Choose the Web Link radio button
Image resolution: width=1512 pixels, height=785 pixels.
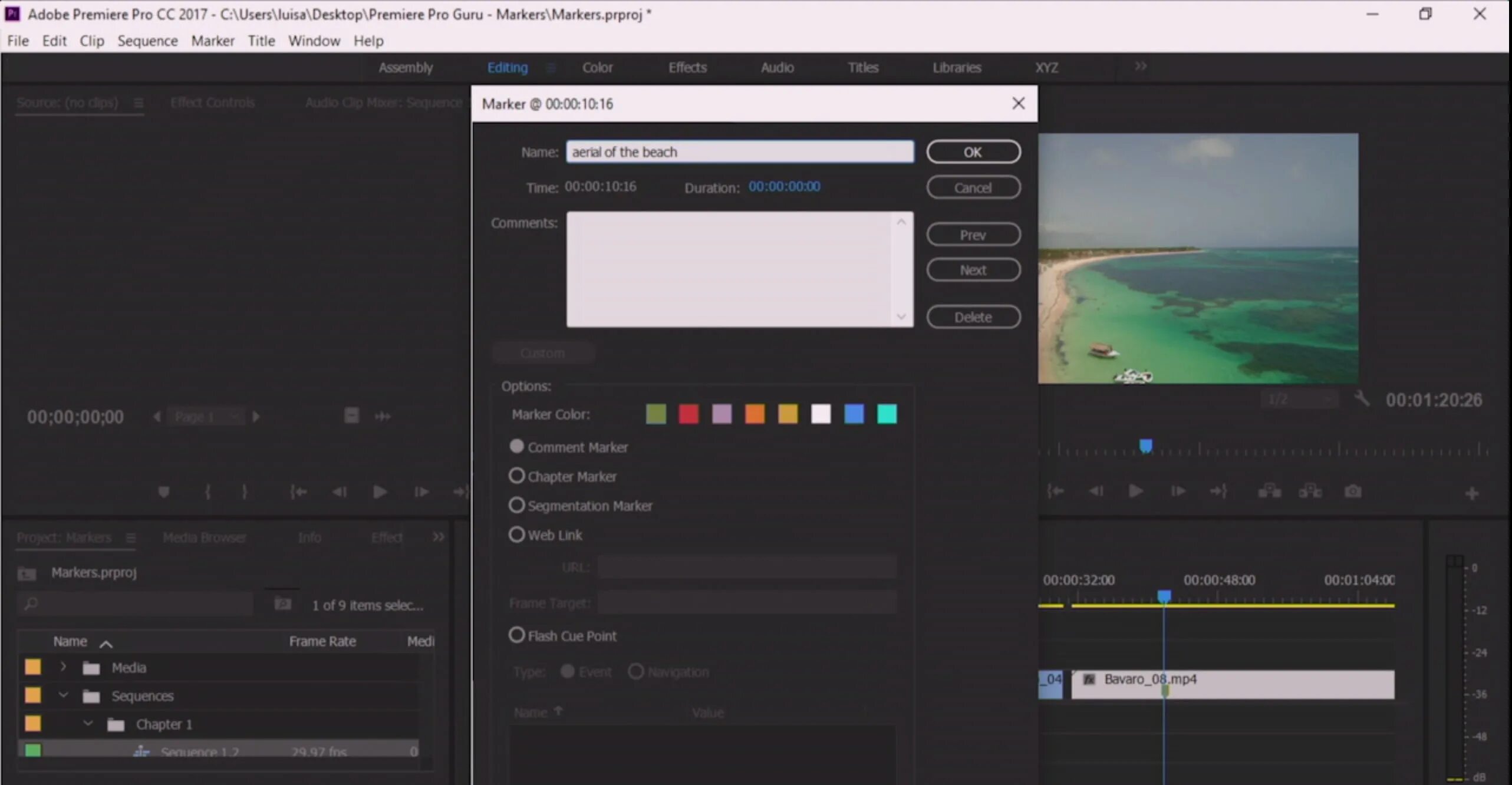coord(516,535)
